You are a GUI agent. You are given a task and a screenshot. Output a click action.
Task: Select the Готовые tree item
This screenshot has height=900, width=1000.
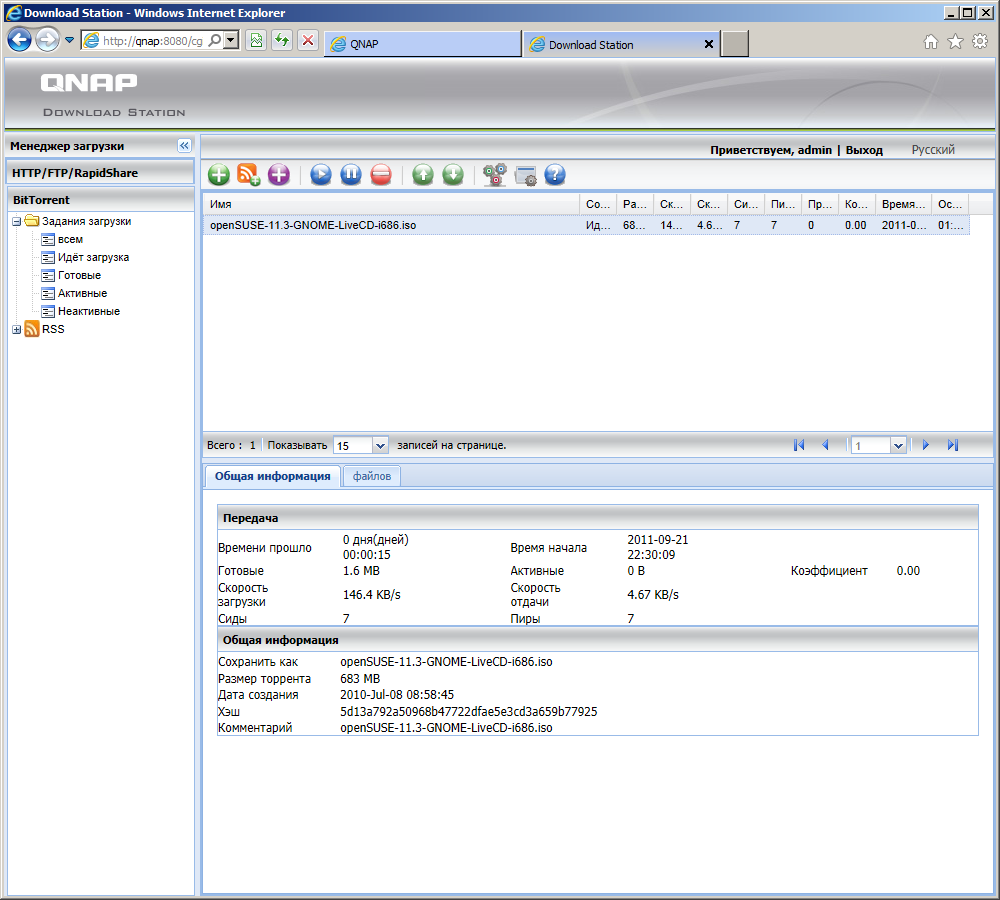coord(79,275)
